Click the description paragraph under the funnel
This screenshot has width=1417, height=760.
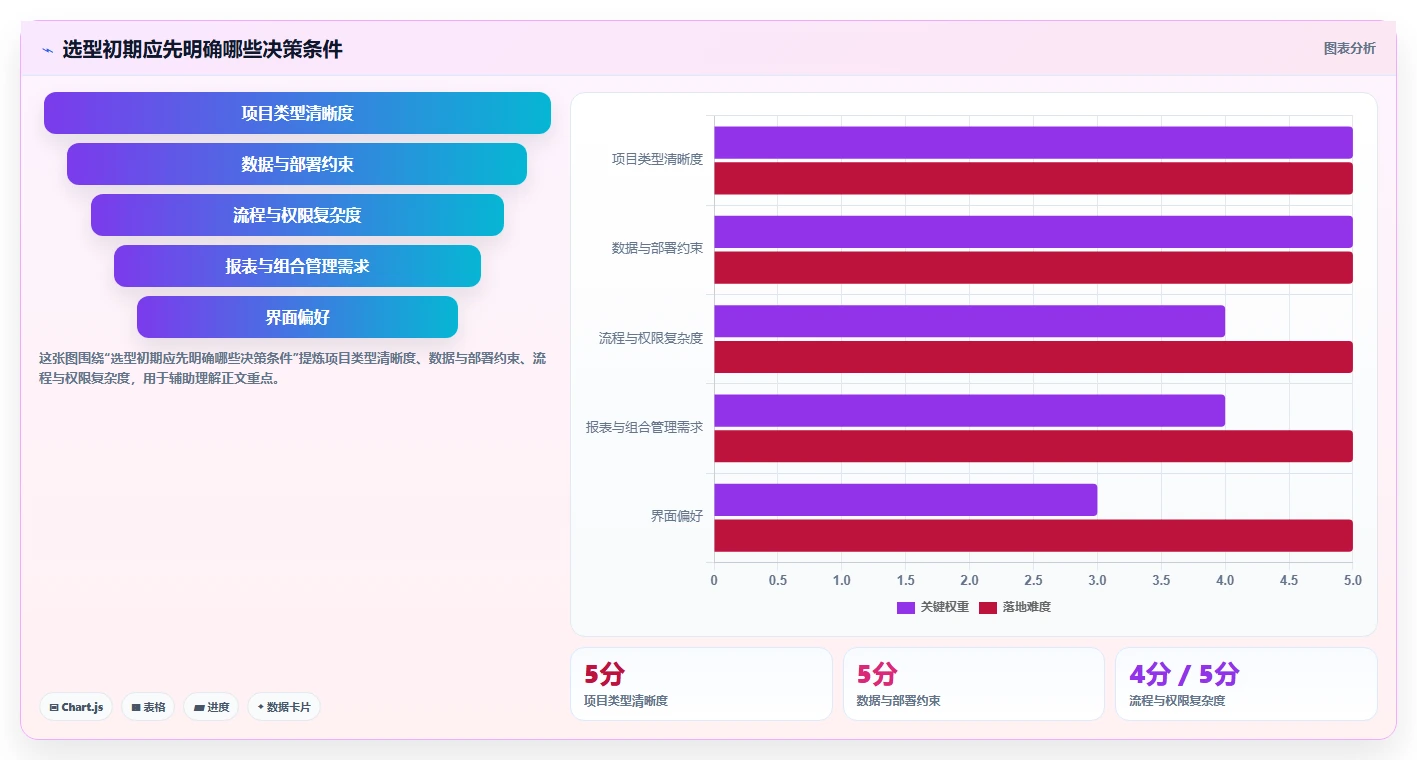coord(292,368)
